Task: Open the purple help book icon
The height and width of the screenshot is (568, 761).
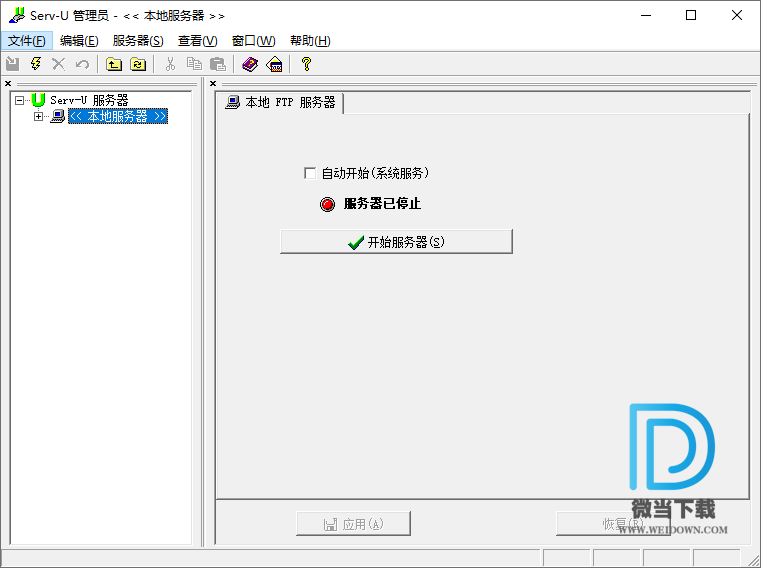Action: 250,64
